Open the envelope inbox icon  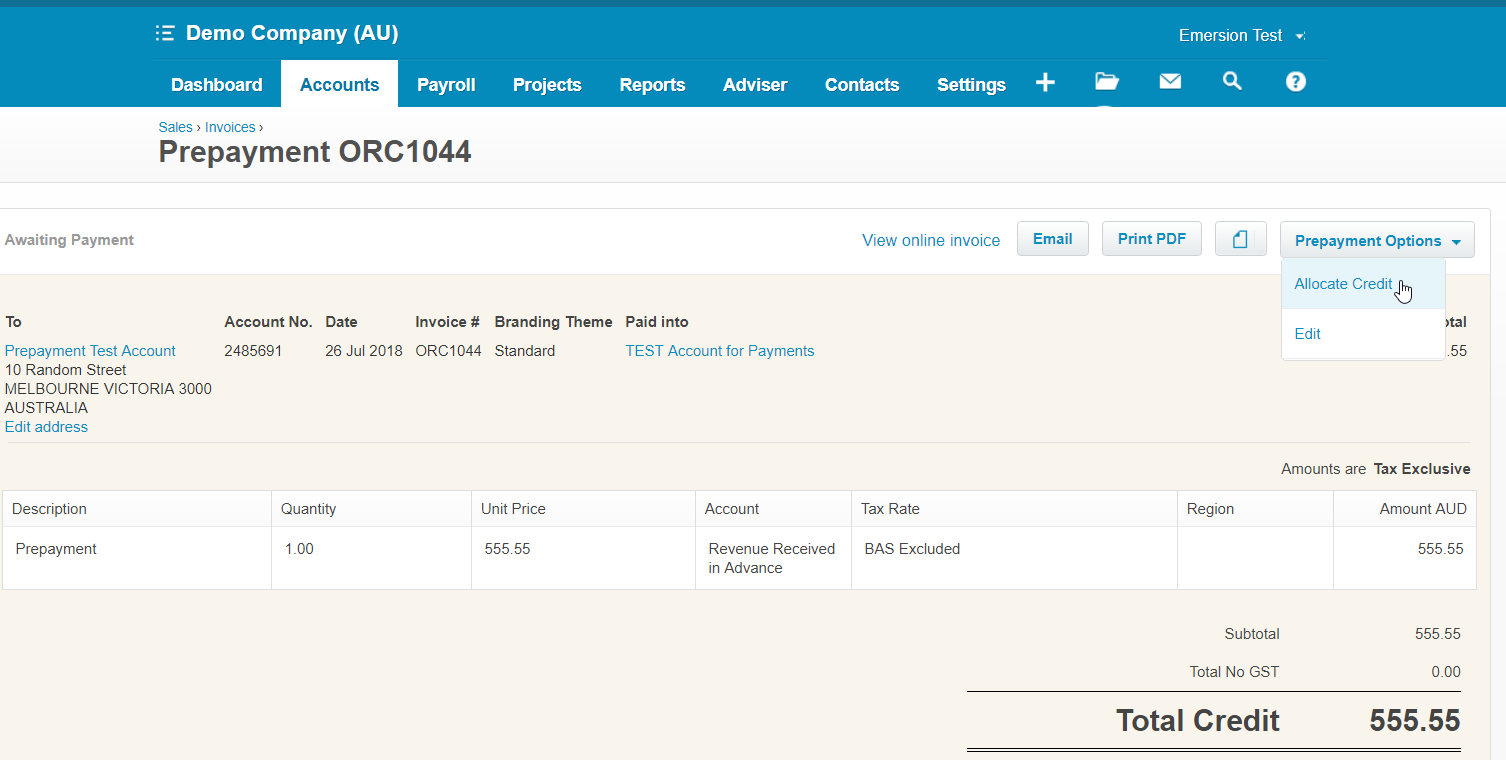point(1170,82)
